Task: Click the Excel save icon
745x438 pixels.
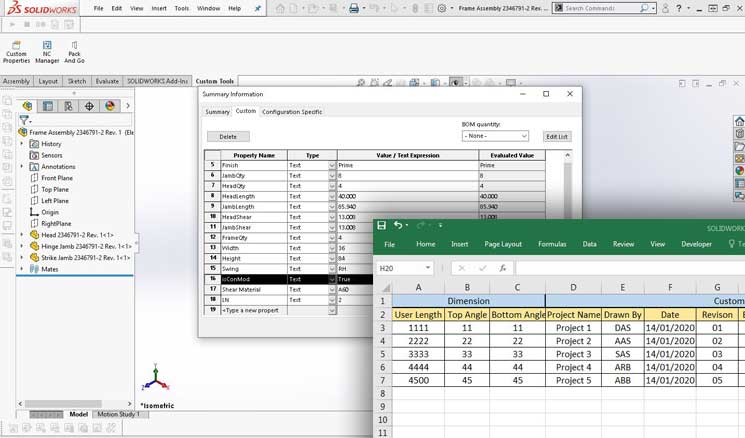Action: coord(382,225)
